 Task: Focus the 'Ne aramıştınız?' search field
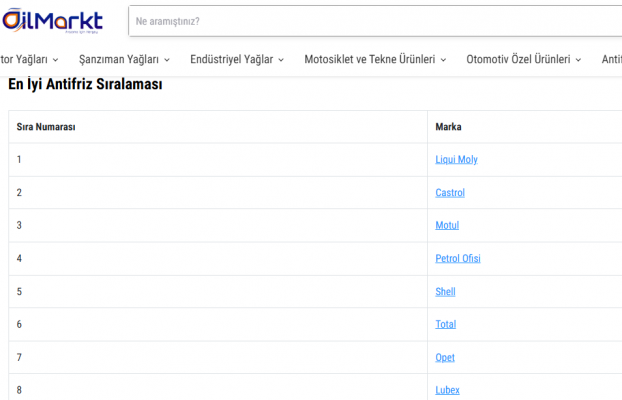[x=375, y=21]
